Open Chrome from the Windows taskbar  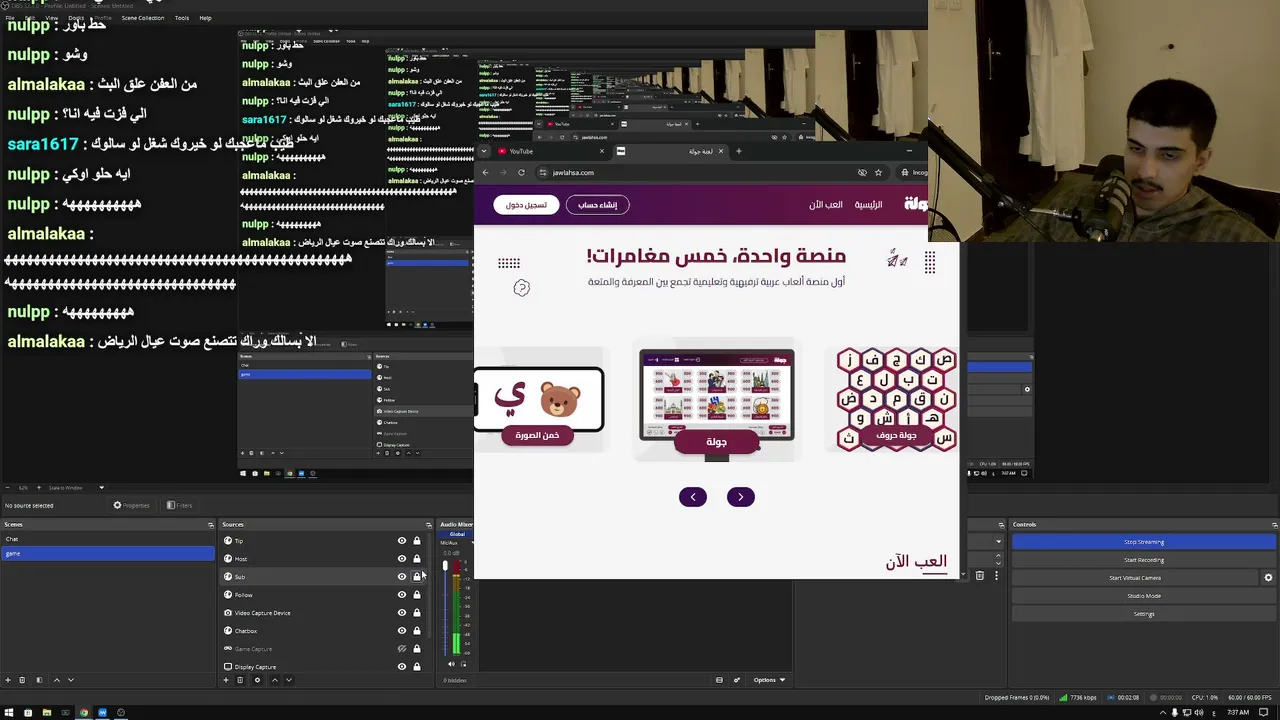pyautogui.click(x=84, y=713)
